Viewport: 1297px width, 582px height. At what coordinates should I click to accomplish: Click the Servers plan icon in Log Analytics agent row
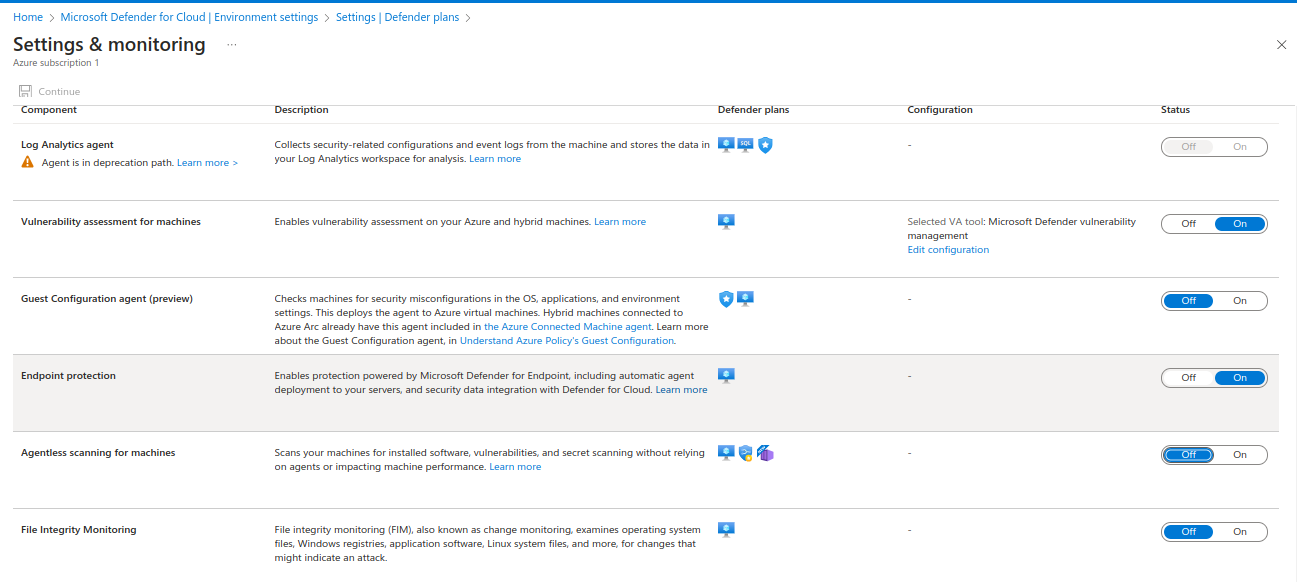(x=726, y=145)
